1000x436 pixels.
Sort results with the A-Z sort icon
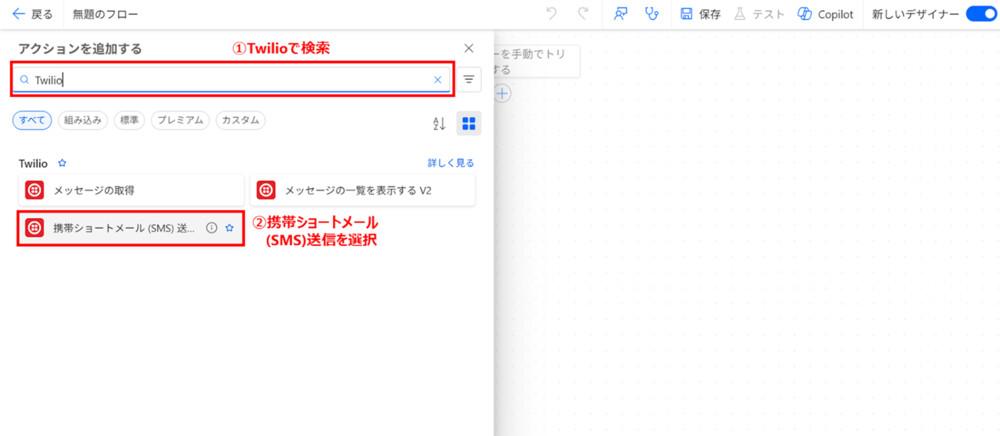tap(439, 124)
